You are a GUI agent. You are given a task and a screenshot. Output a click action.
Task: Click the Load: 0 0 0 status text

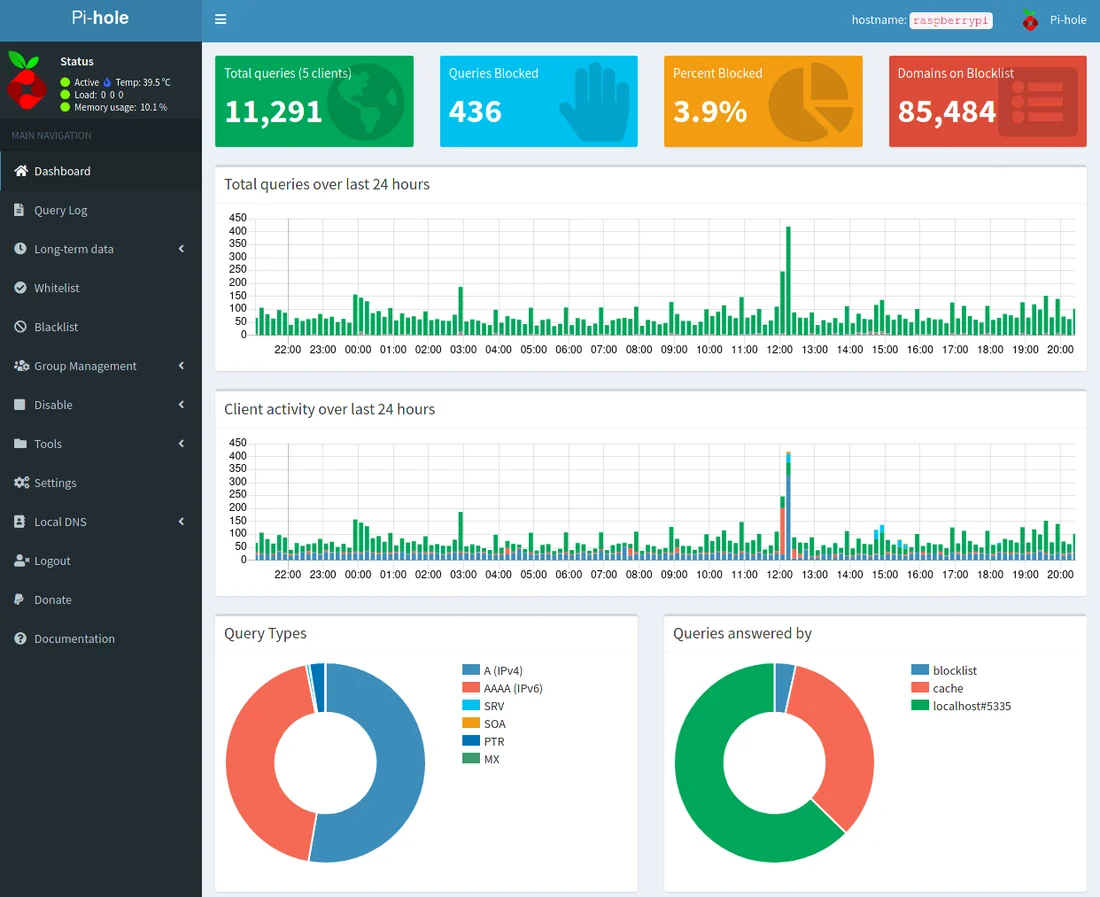(x=99, y=95)
